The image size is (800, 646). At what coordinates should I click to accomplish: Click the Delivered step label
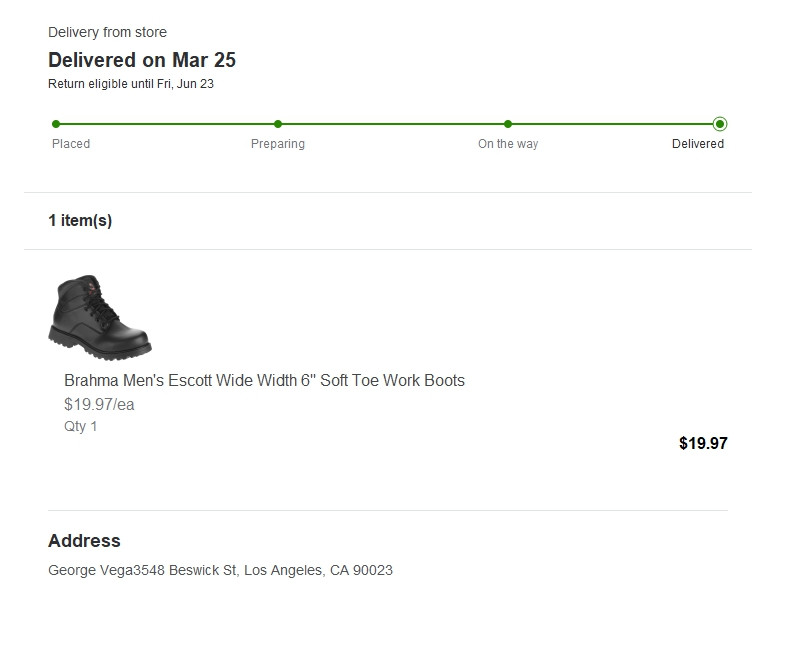click(698, 144)
